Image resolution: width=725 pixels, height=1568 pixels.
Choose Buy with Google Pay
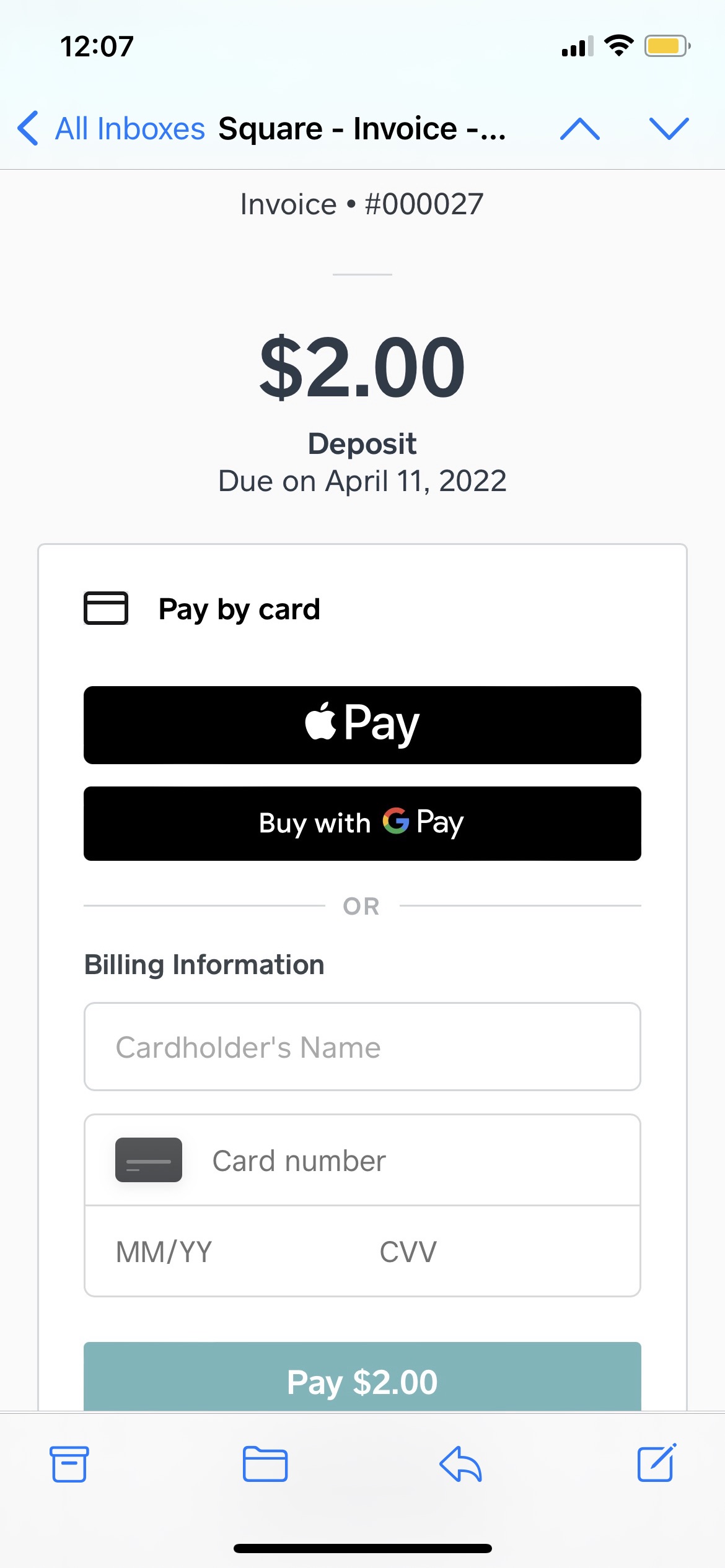pyautogui.click(x=362, y=823)
